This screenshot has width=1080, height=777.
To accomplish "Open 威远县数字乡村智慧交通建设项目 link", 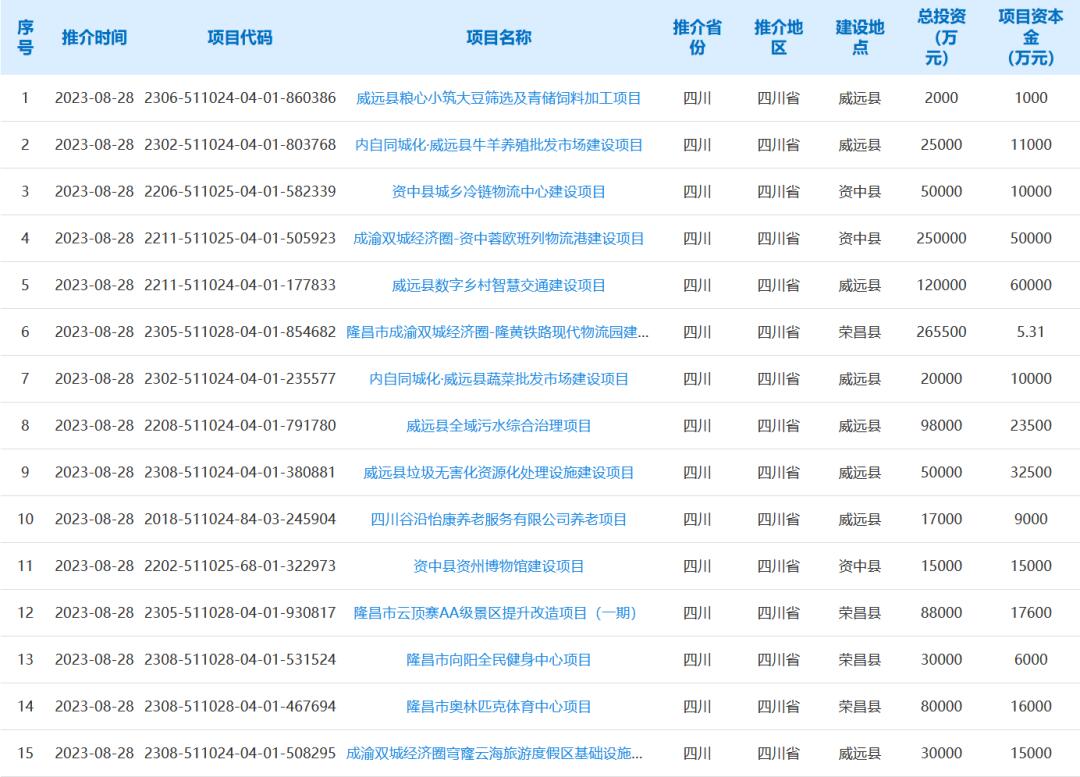I will pyautogui.click(x=499, y=285).
